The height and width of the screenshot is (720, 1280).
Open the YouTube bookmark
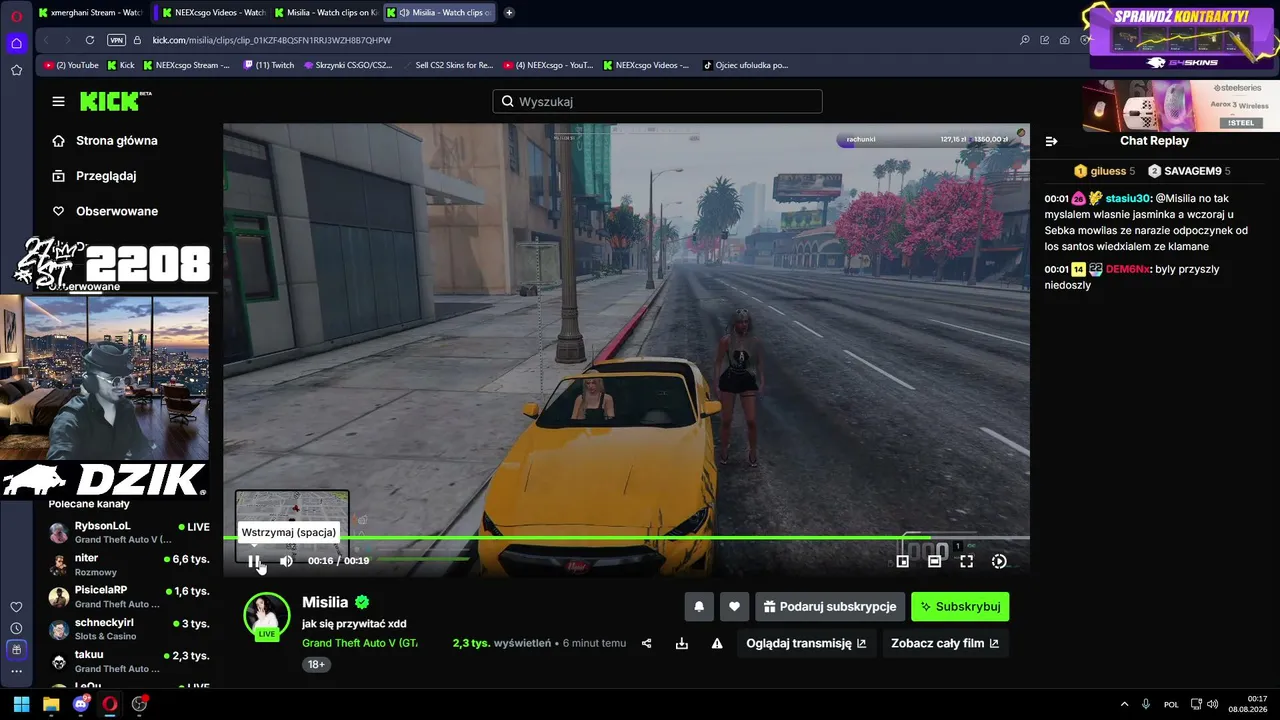click(x=71, y=65)
